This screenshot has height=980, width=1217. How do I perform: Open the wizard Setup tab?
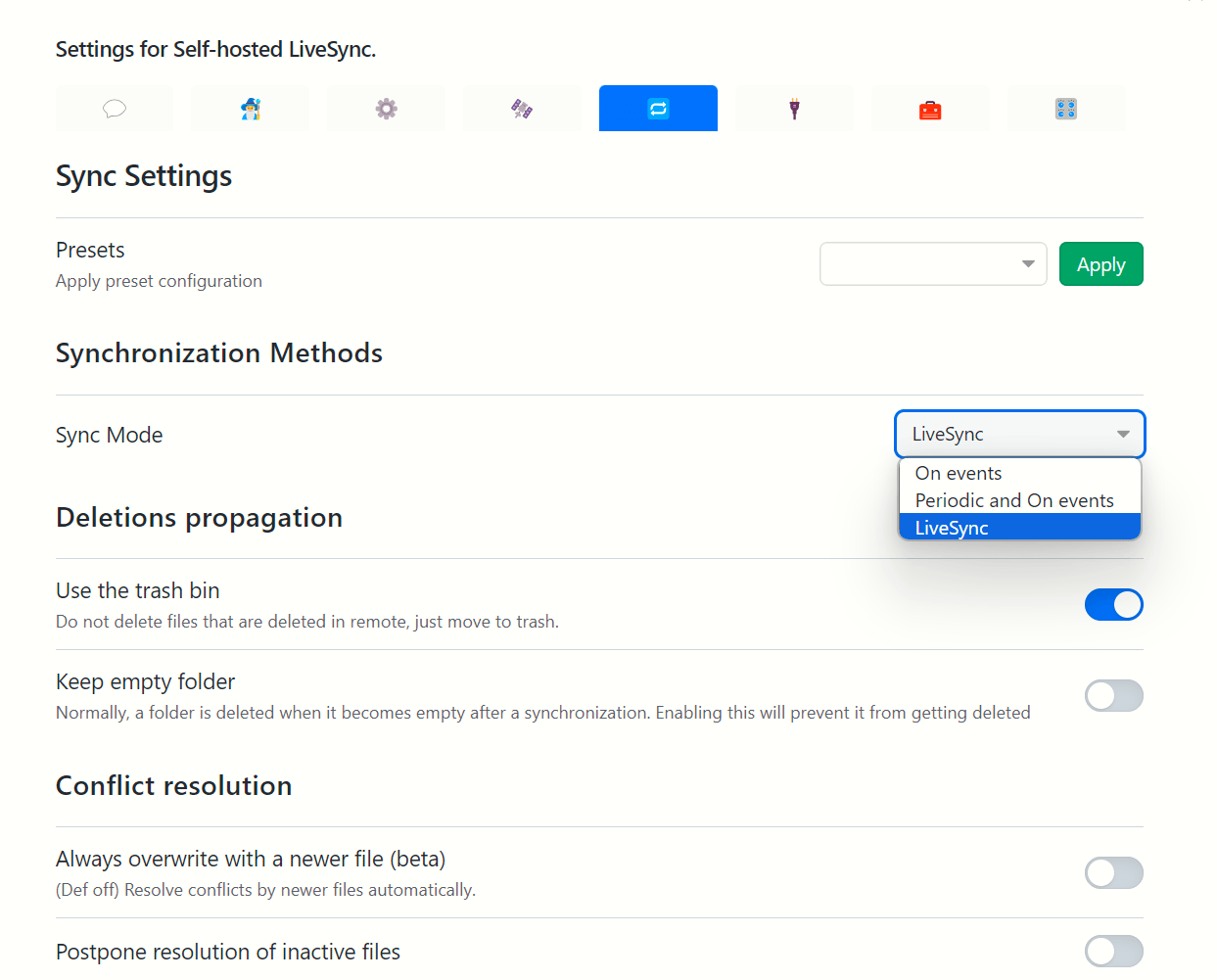pyautogui.click(x=251, y=109)
